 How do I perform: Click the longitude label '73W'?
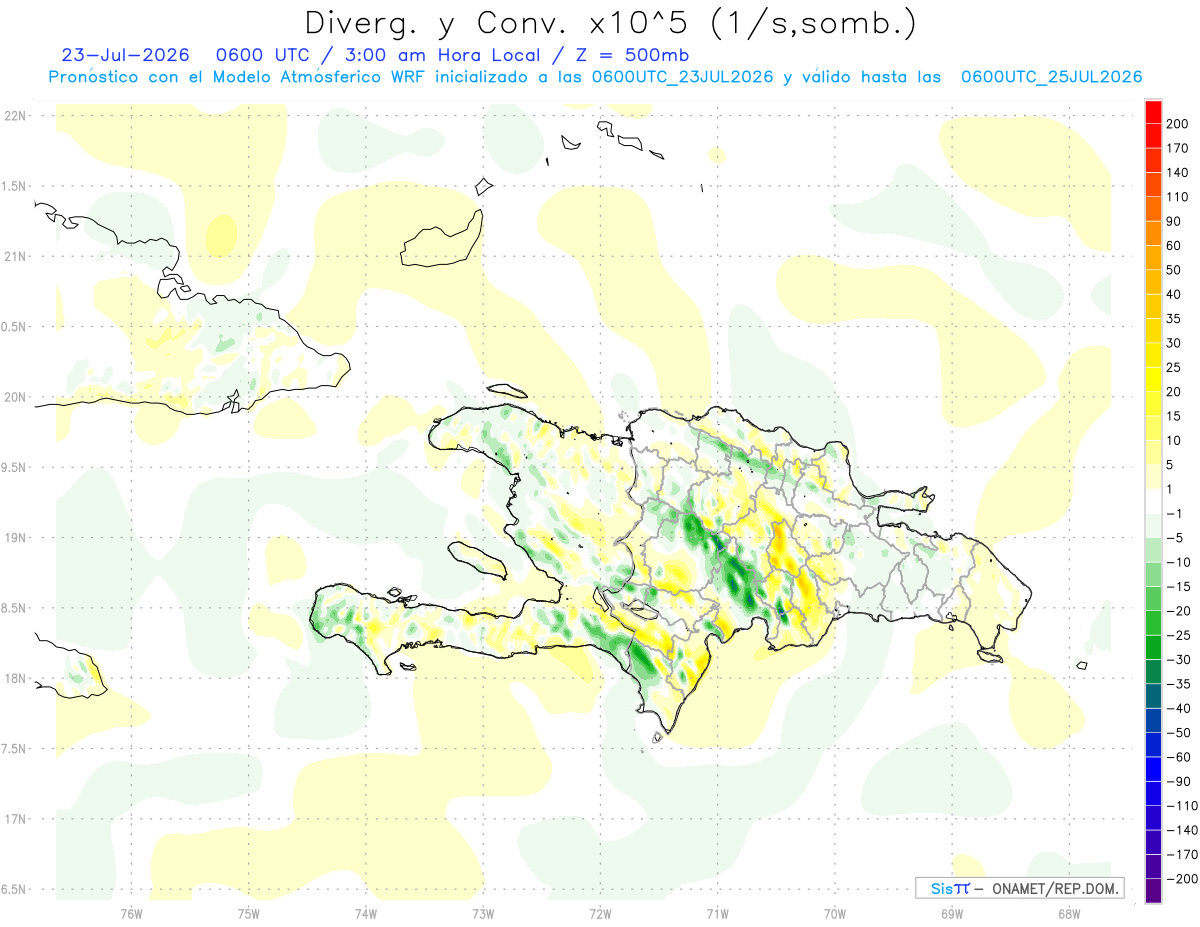[x=483, y=915]
